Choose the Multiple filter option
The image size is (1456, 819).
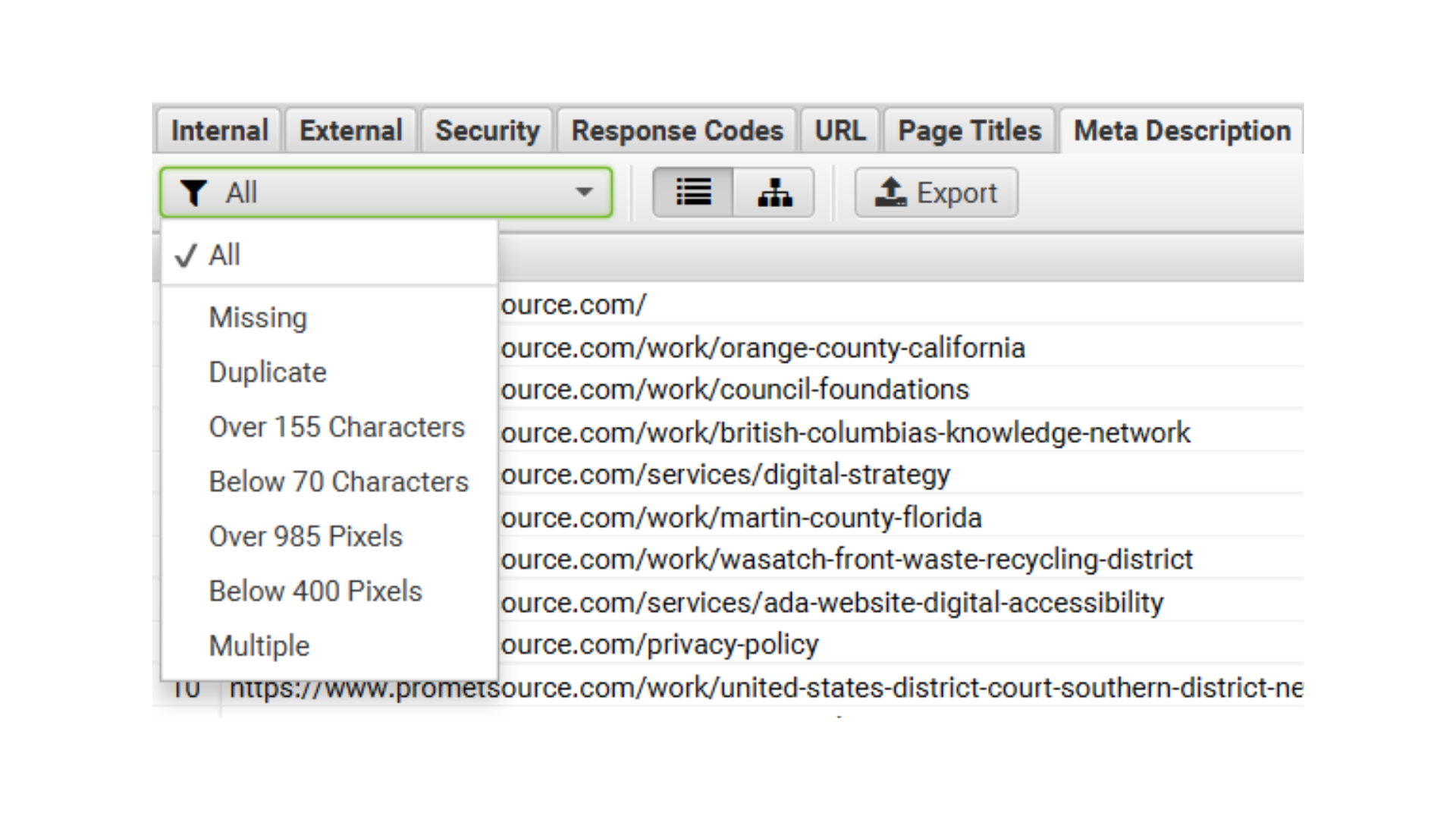(329, 646)
